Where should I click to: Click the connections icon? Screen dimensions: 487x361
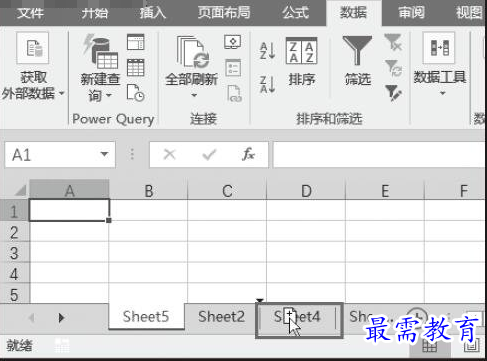point(233,42)
